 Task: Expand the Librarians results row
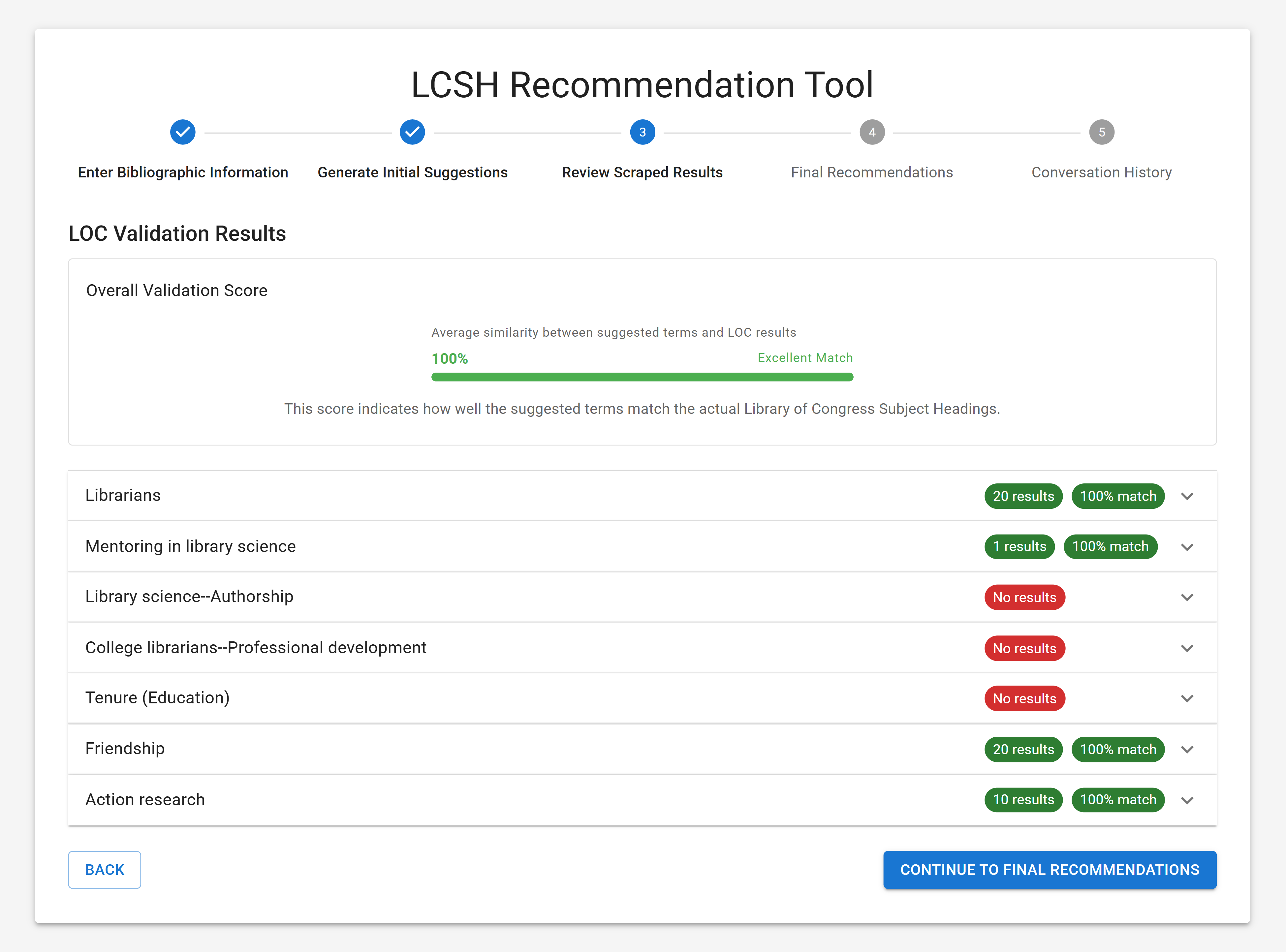[x=1187, y=496]
